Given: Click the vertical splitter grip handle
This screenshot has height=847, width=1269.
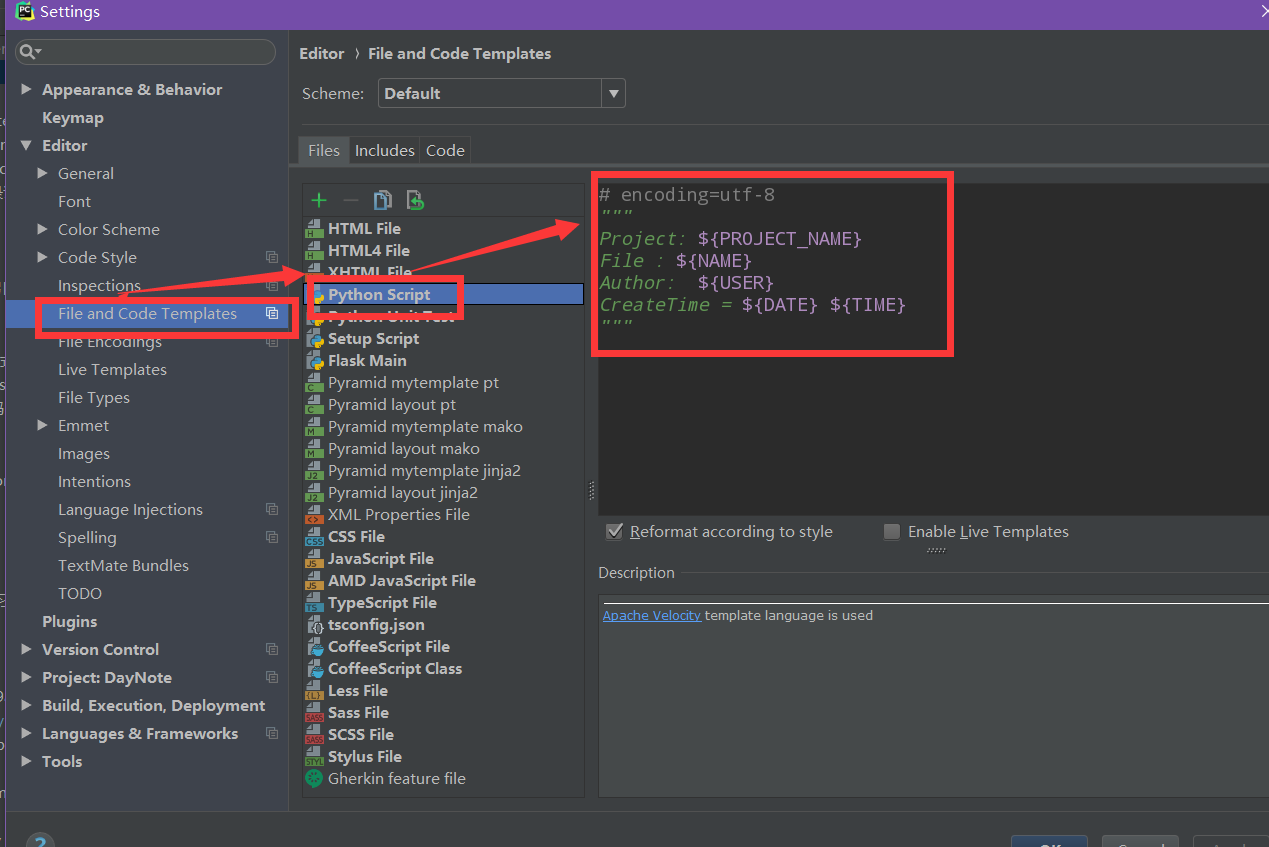Looking at the screenshot, I should click(x=591, y=491).
